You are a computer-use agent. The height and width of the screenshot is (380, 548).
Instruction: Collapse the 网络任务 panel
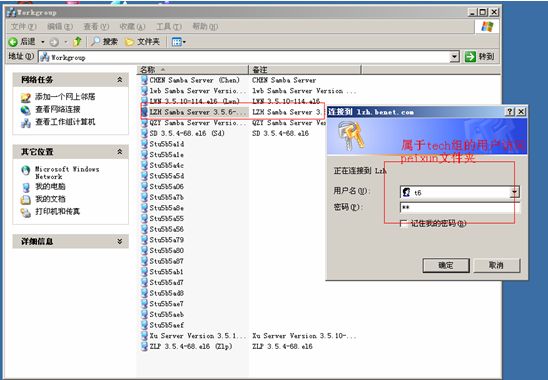(x=120, y=80)
